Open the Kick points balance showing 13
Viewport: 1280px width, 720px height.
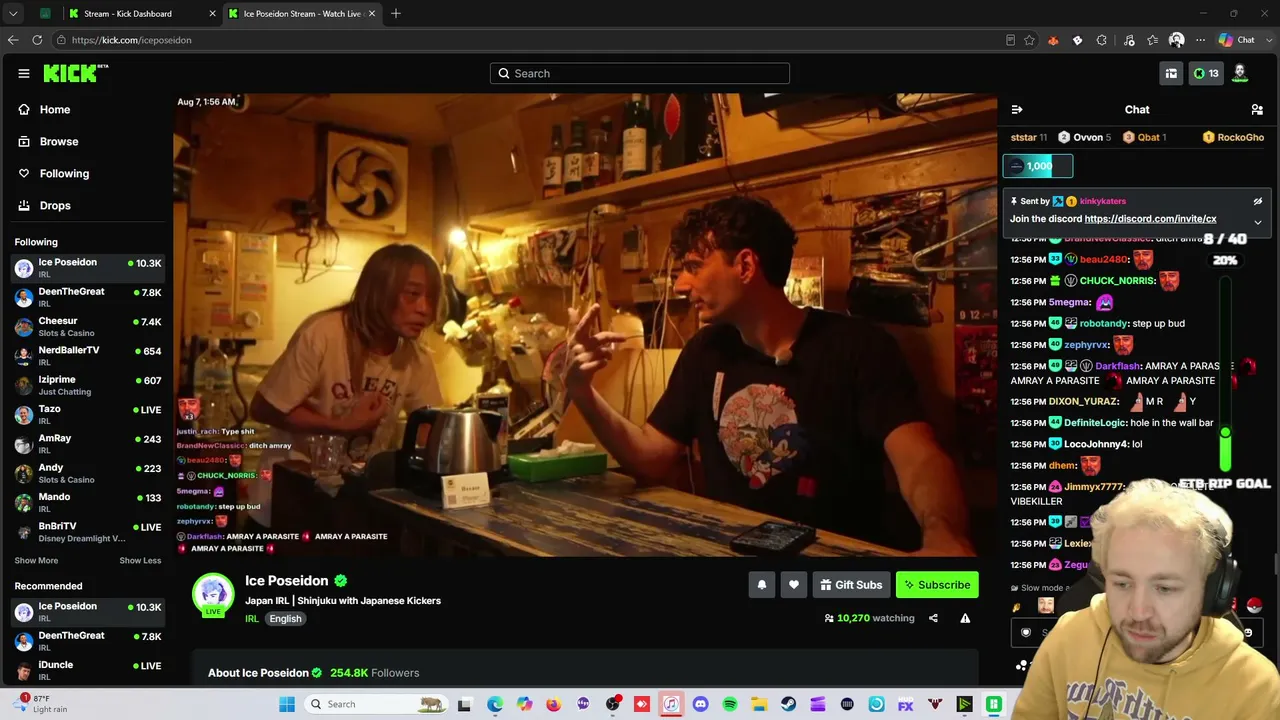coord(1206,73)
